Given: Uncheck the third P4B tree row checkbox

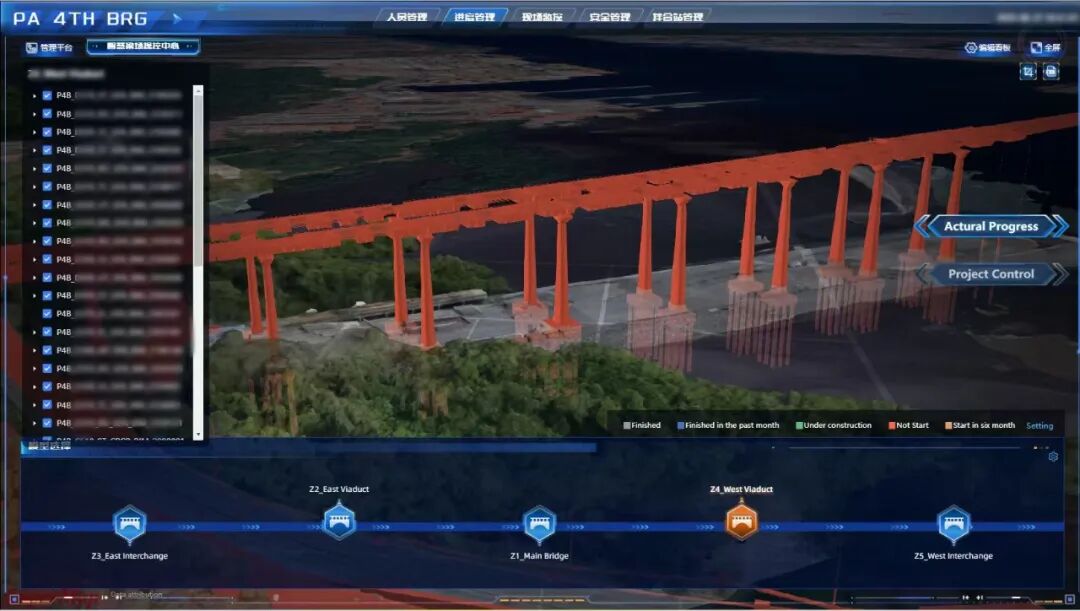Looking at the screenshot, I should [x=47, y=132].
